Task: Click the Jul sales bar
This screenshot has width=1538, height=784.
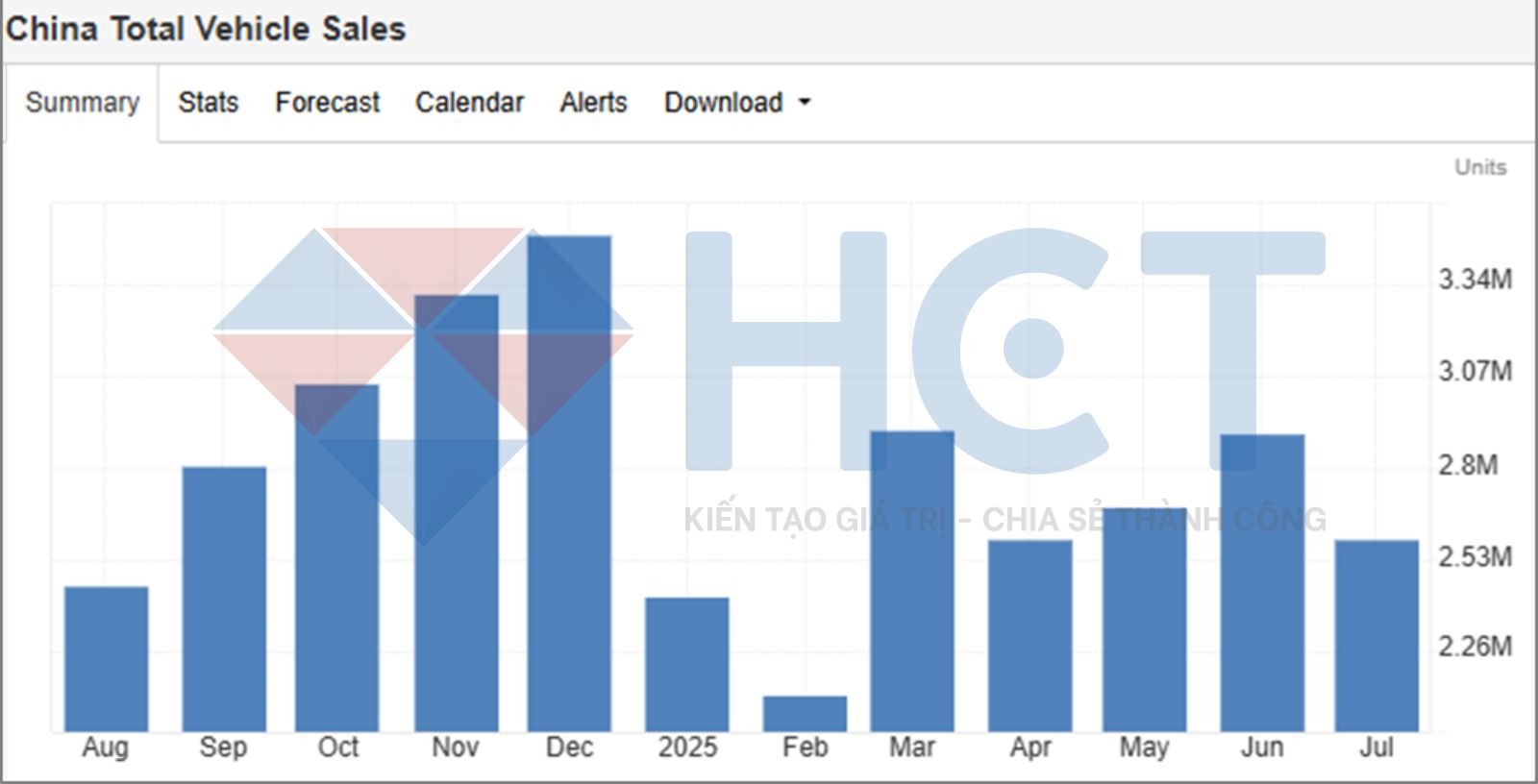Action: (x=1376, y=636)
